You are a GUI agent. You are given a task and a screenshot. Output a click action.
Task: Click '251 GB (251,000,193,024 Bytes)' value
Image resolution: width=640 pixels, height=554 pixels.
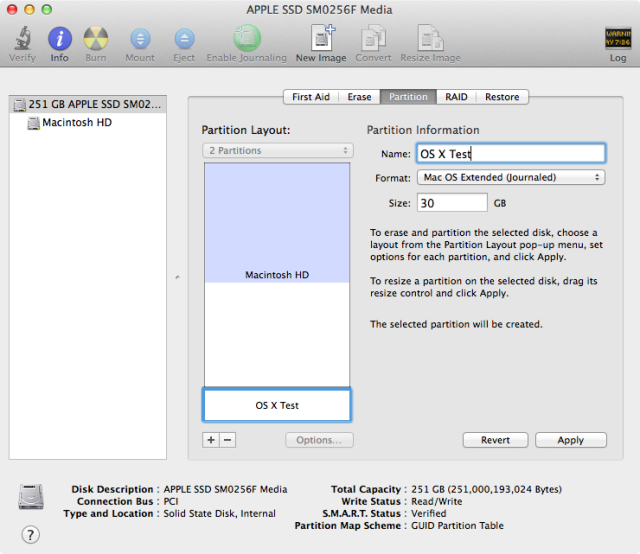tap(487, 489)
